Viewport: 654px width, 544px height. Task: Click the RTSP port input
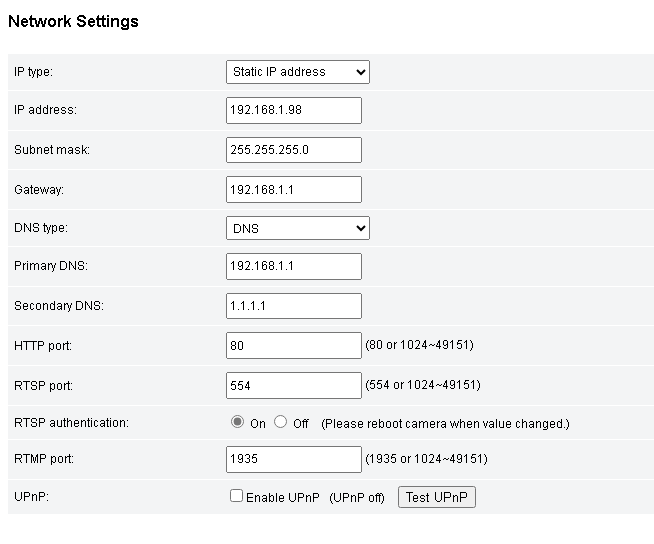(x=294, y=385)
